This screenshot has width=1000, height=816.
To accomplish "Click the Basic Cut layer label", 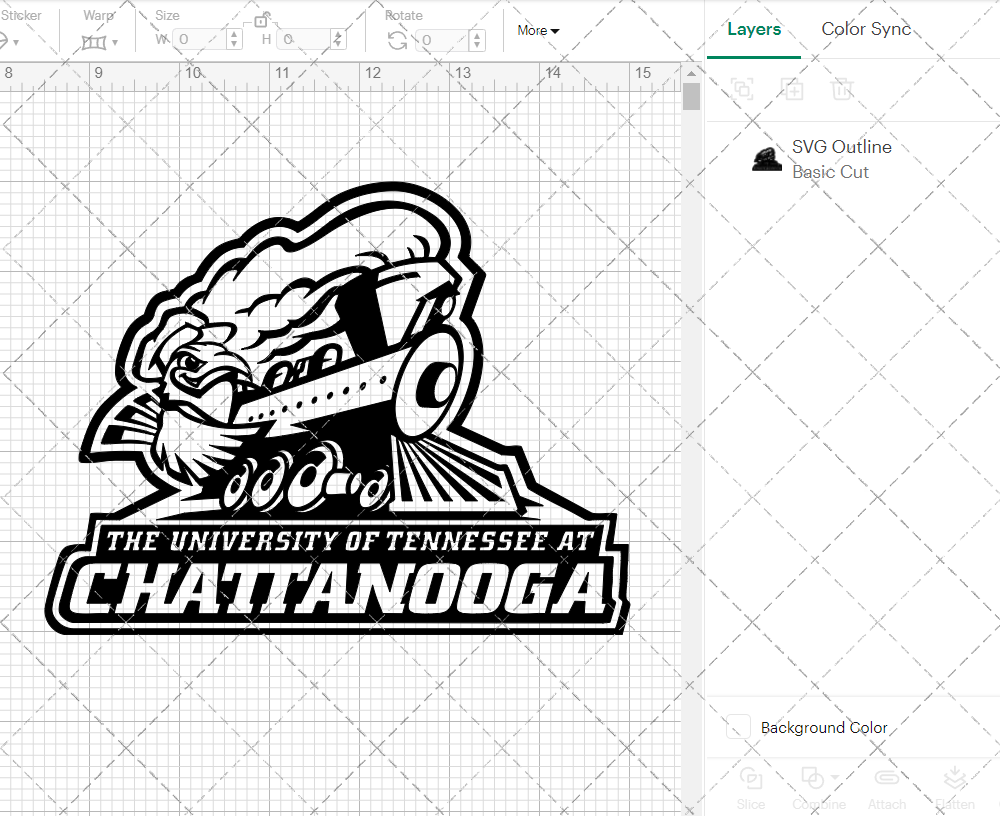I will pyautogui.click(x=830, y=172).
